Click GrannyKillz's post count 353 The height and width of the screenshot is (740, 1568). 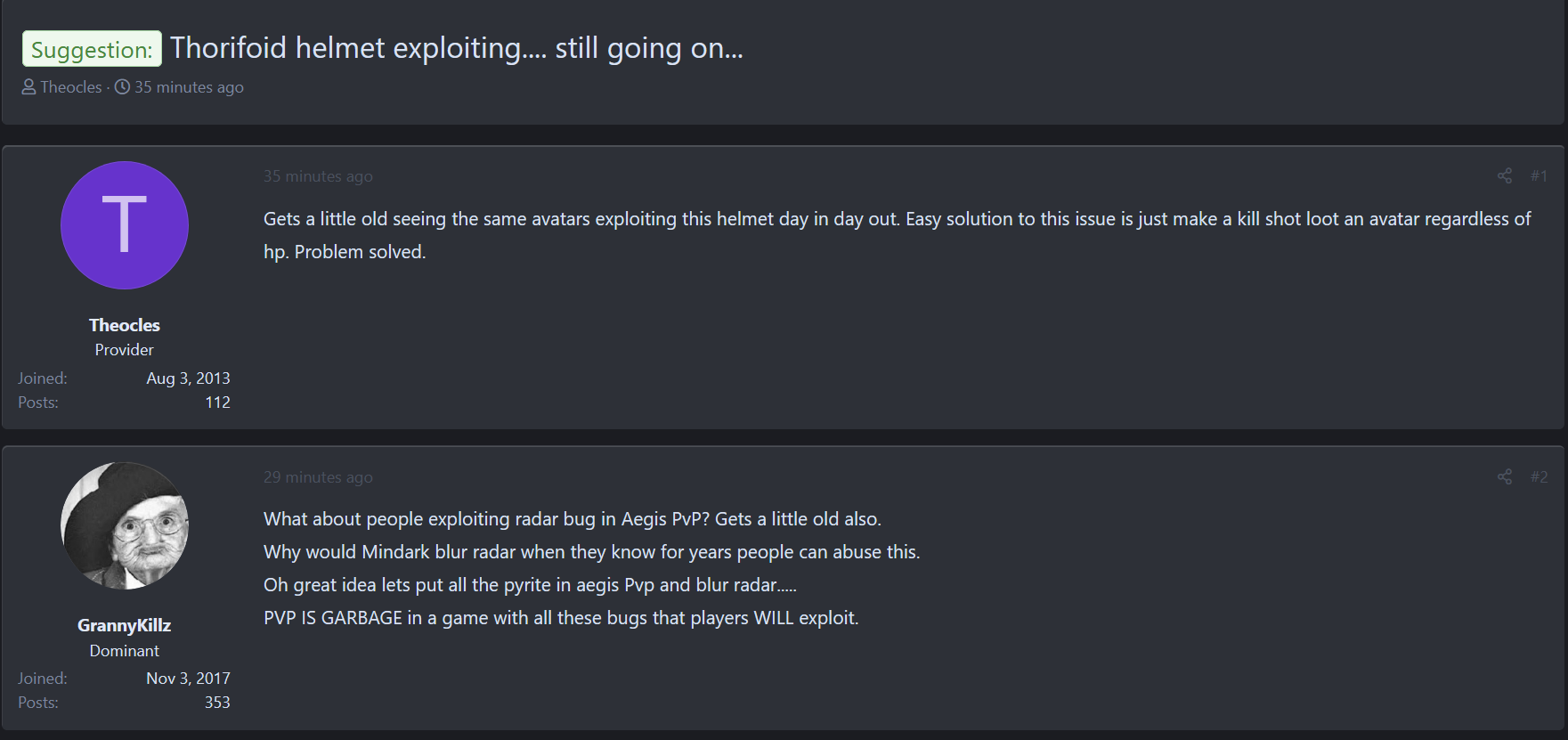click(217, 703)
